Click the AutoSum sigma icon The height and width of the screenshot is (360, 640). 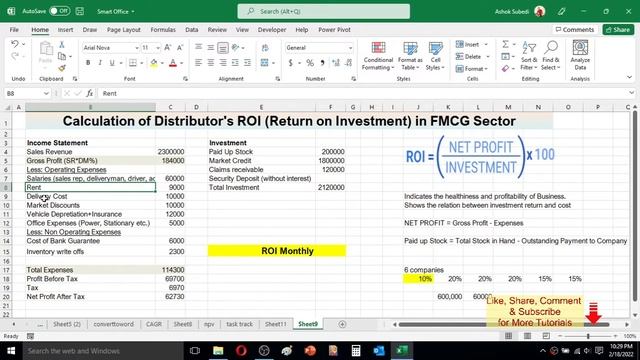[x=505, y=44]
